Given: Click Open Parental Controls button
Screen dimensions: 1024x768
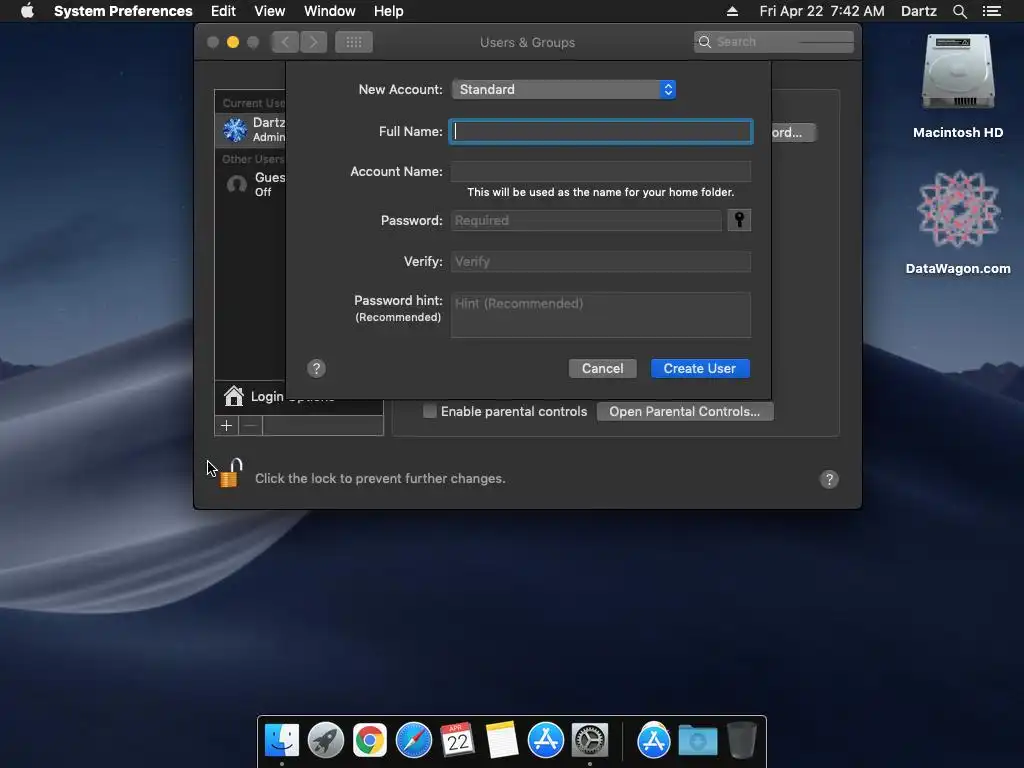Looking at the screenshot, I should pos(684,411).
